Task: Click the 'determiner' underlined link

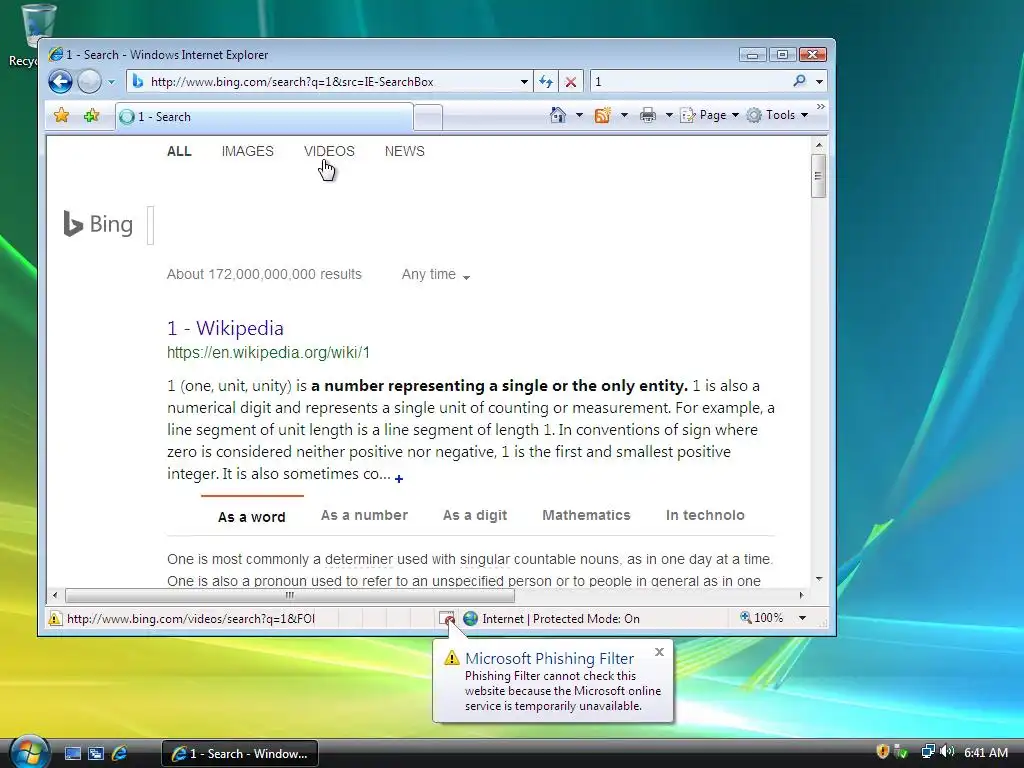Action: click(359, 560)
